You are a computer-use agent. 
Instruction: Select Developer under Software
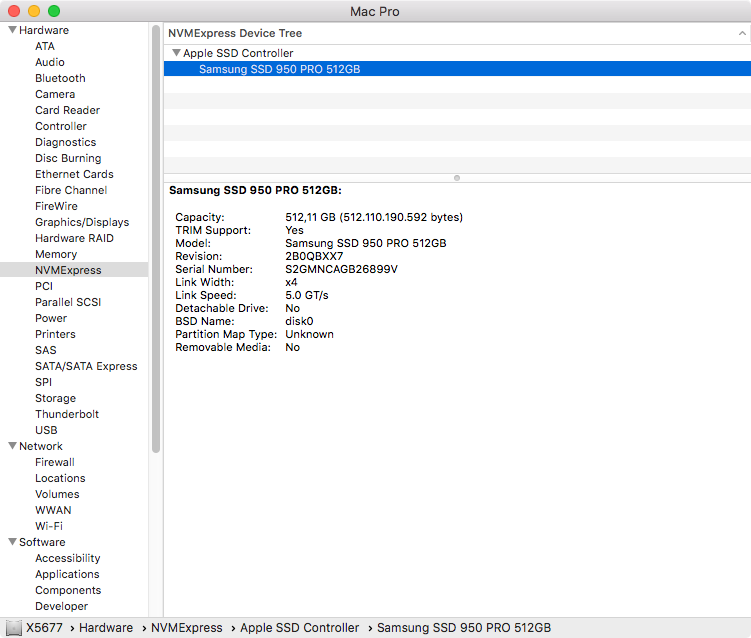click(61, 606)
